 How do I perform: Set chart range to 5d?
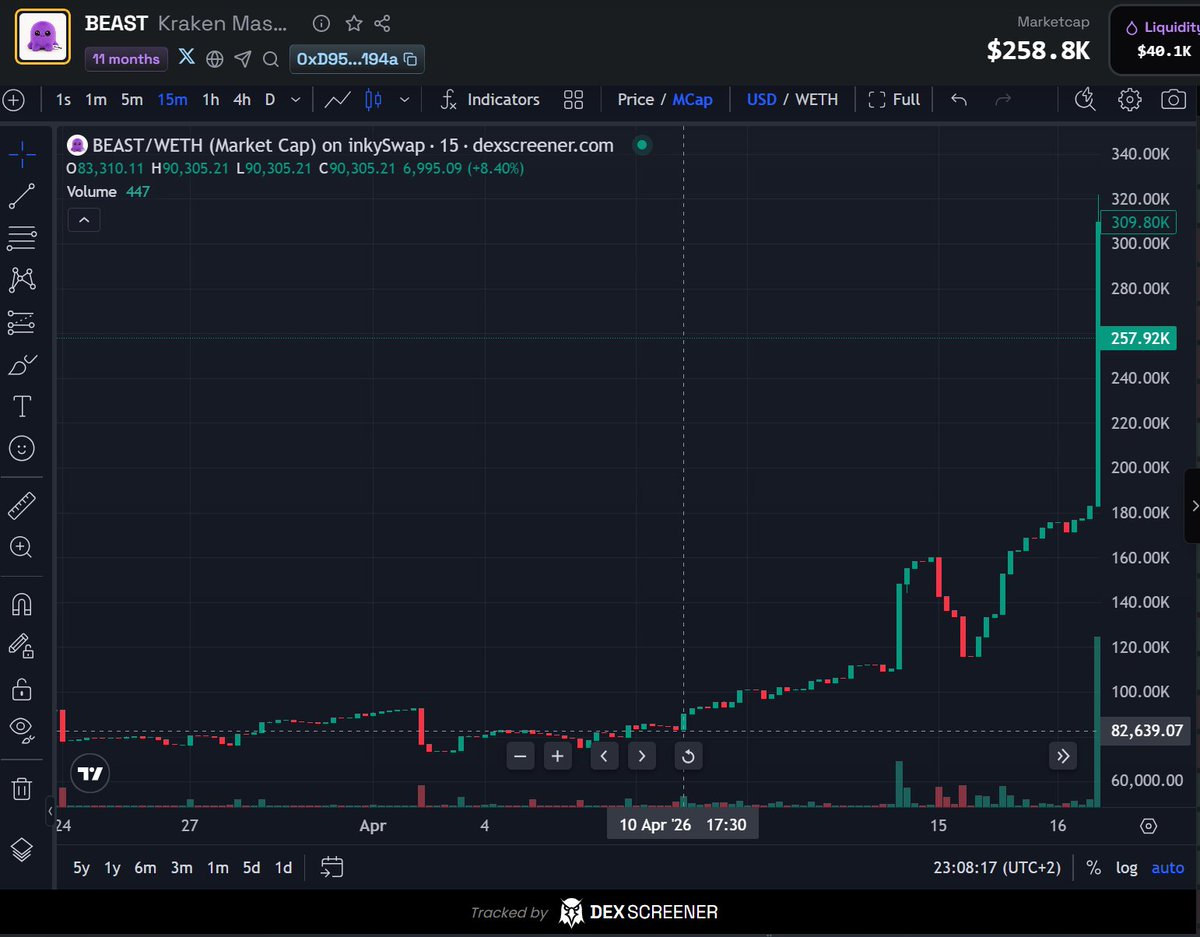tap(252, 867)
